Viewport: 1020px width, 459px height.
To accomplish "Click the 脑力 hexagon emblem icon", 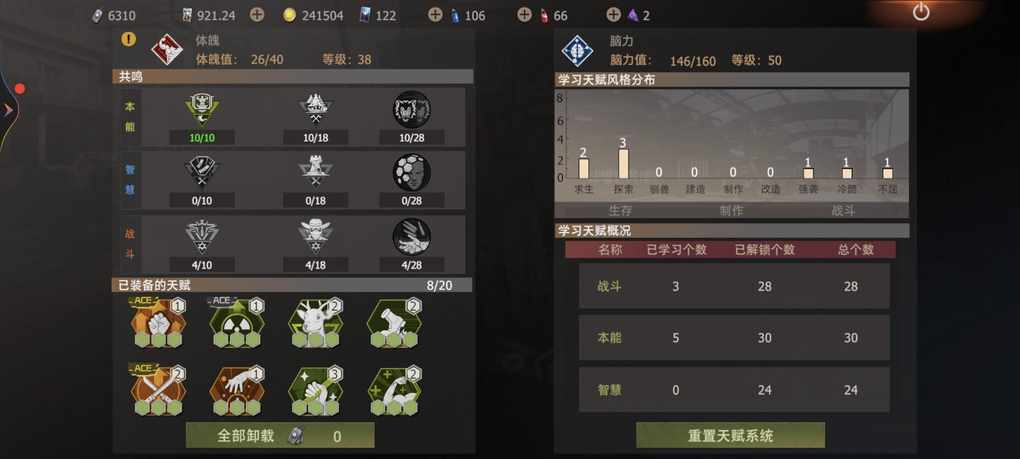I will click(x=577, y=51).
